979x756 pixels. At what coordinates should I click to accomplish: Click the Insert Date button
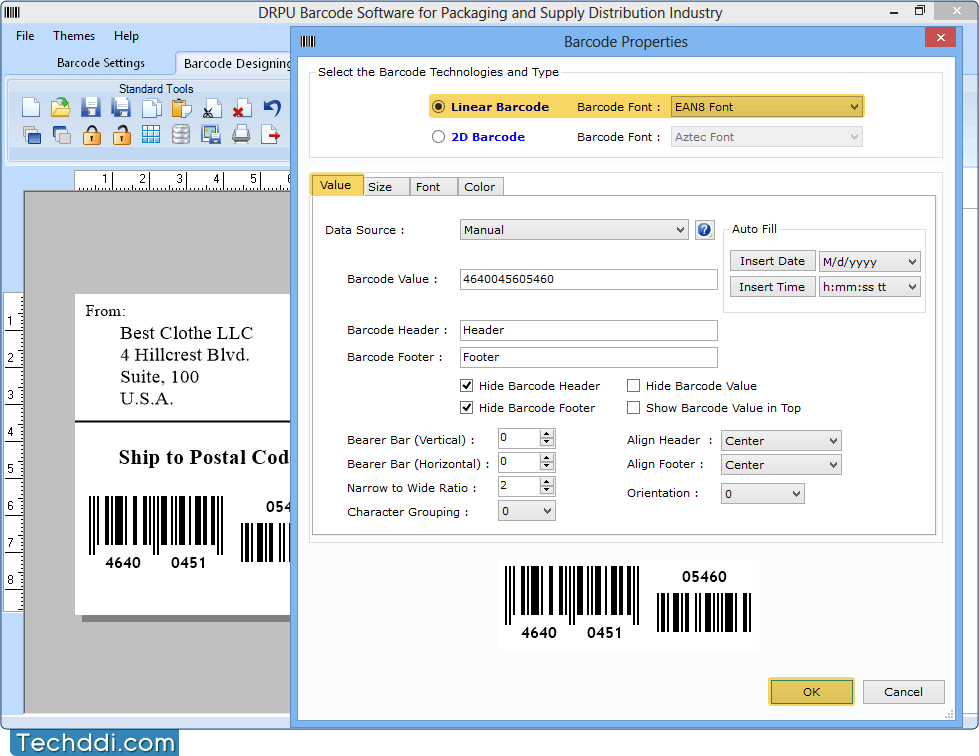tap(772, 261)
